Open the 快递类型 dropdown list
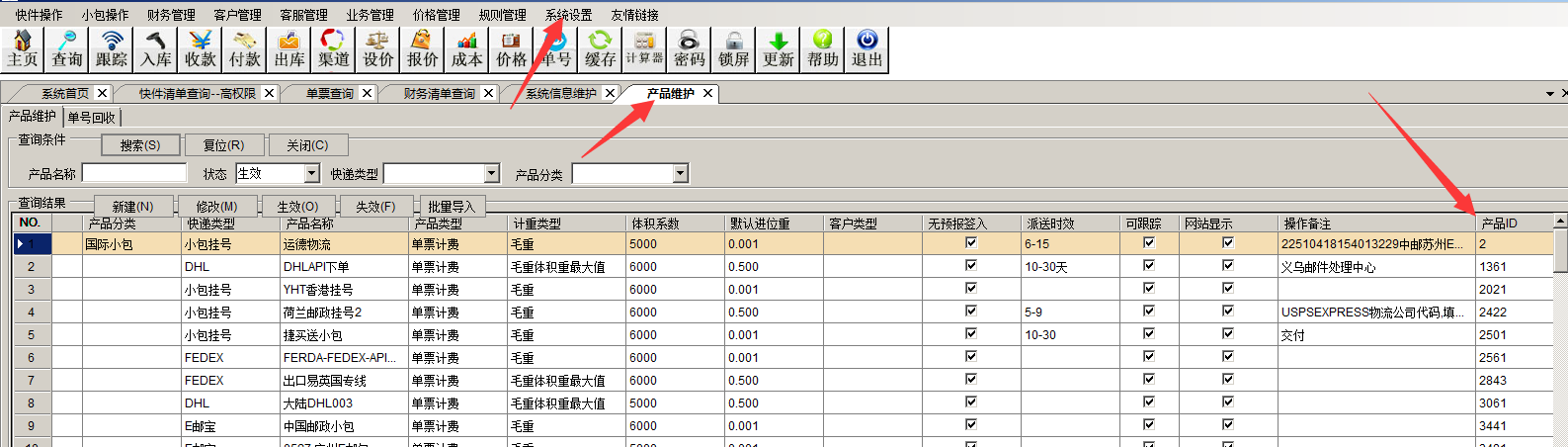 coord(492,174)
